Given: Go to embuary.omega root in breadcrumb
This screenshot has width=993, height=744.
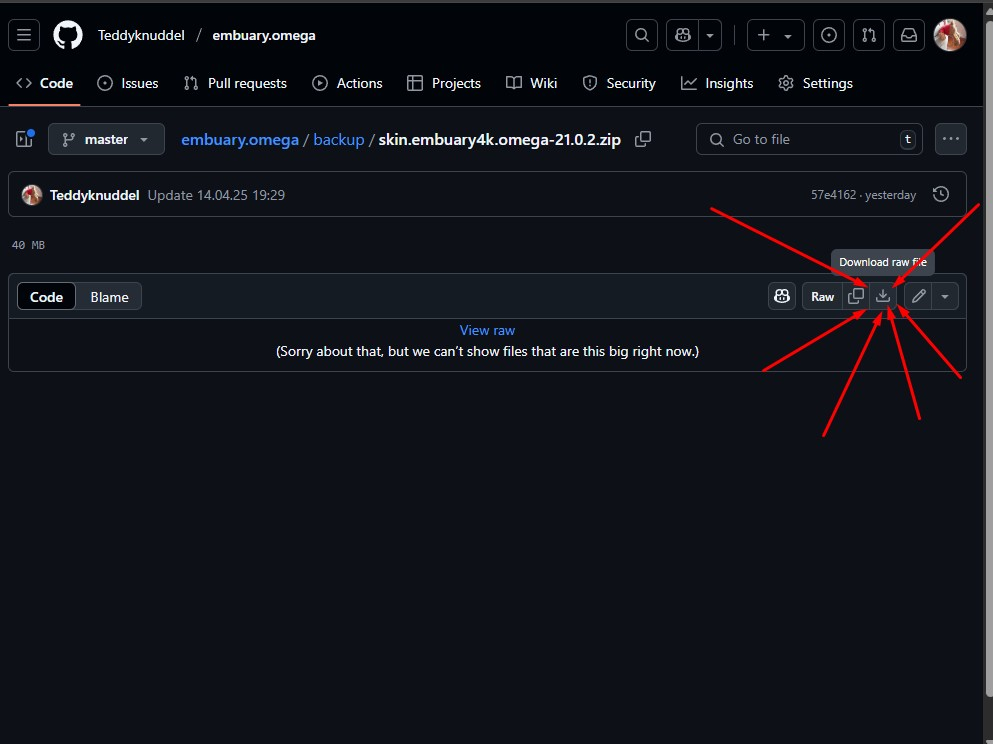Looking at the screenshot, I should 239,140.
